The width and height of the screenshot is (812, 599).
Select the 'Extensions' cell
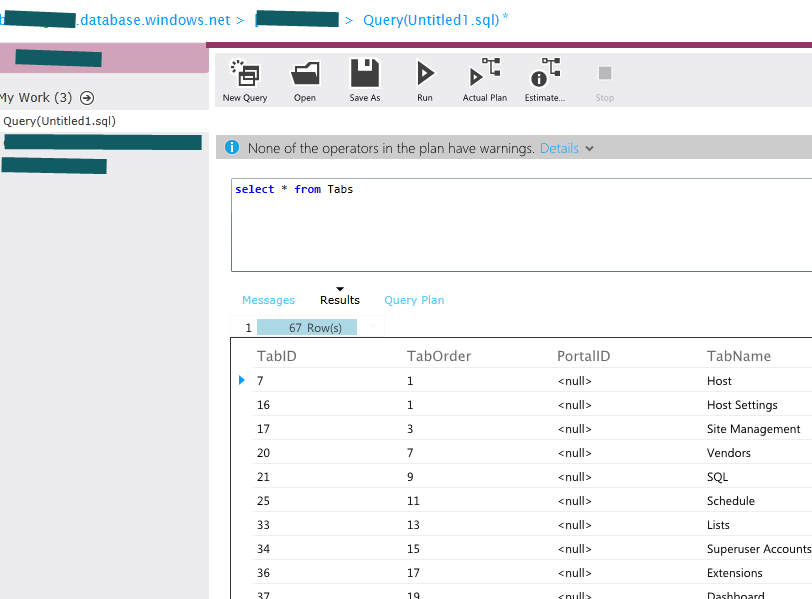click(734, 573)
